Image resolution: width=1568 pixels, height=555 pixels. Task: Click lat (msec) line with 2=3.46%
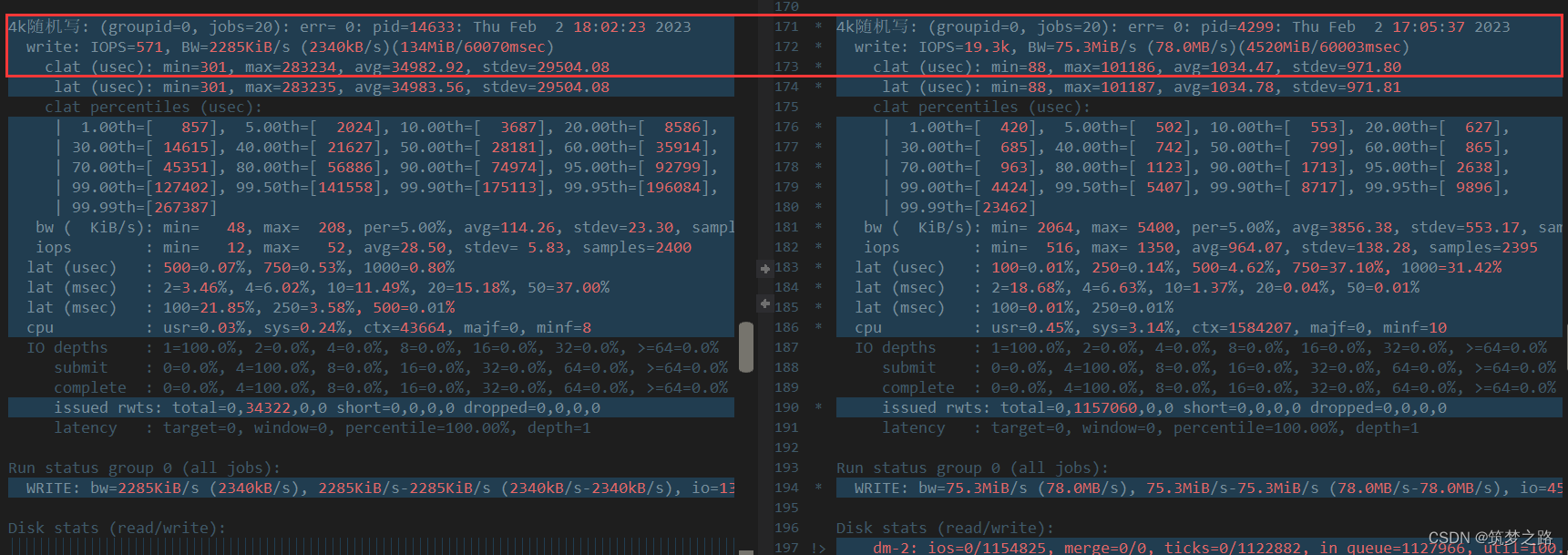pos(318,288)
